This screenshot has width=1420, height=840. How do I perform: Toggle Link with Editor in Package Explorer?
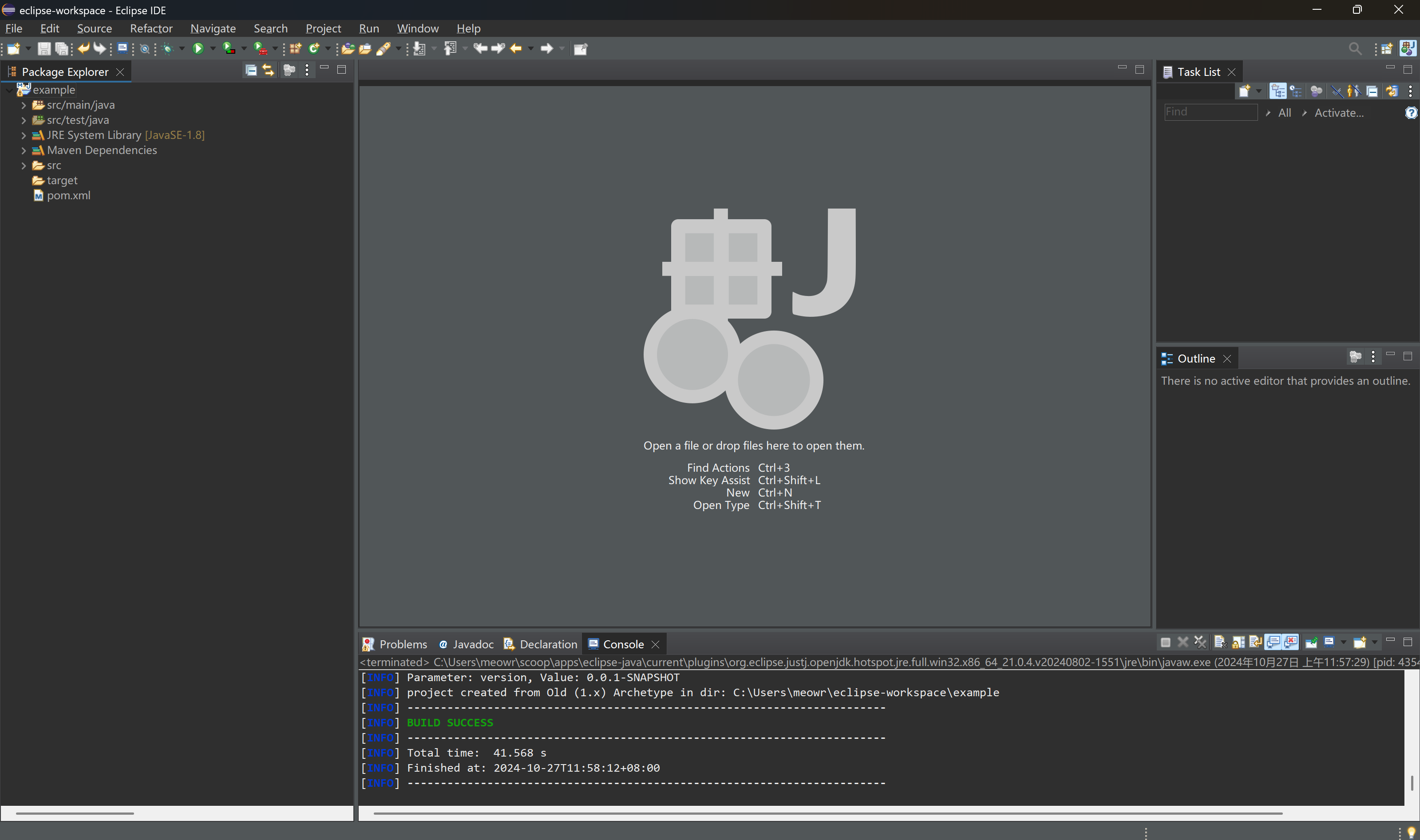[269, 70]
